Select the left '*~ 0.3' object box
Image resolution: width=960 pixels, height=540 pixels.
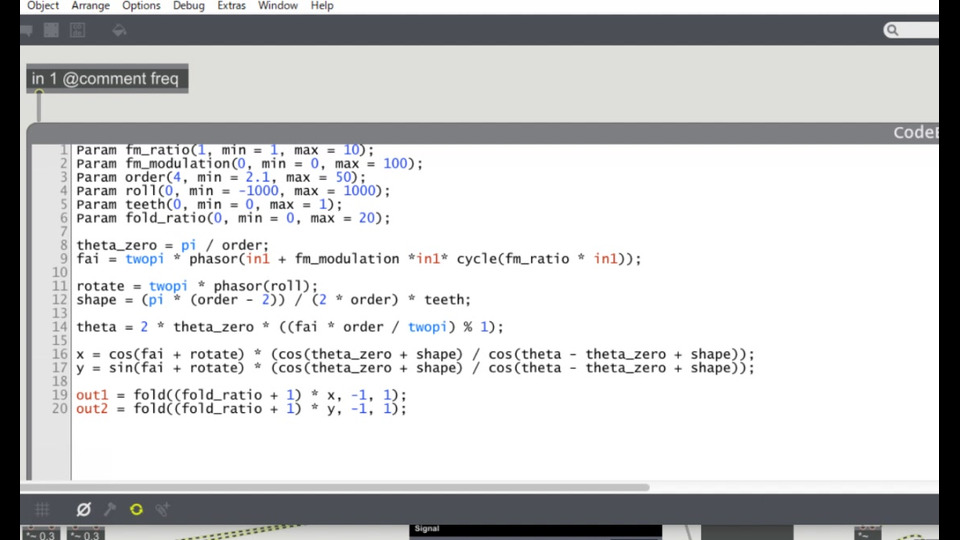tap(40, 534)
